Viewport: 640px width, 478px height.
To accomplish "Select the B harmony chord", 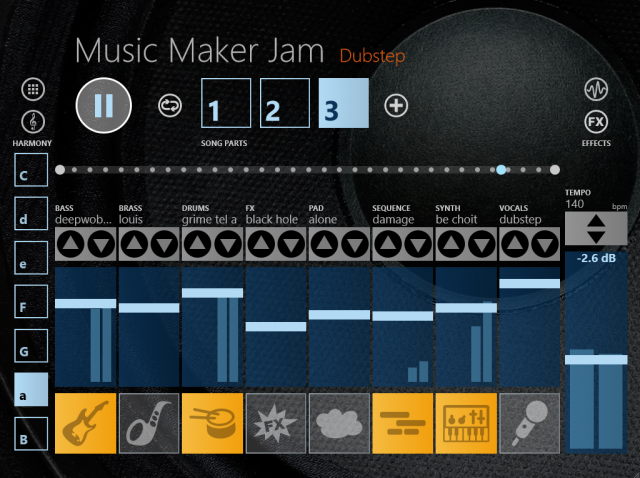I will (x=31, y=434).
